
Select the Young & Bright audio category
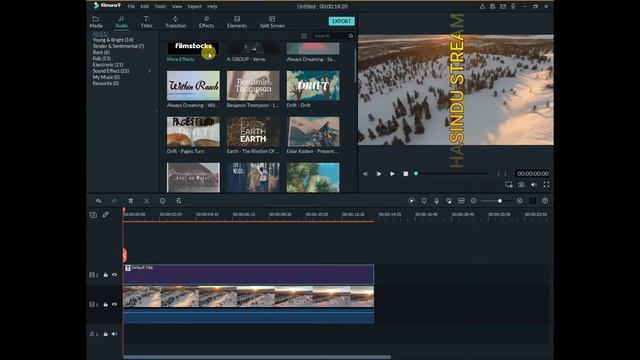click(113, 40)
